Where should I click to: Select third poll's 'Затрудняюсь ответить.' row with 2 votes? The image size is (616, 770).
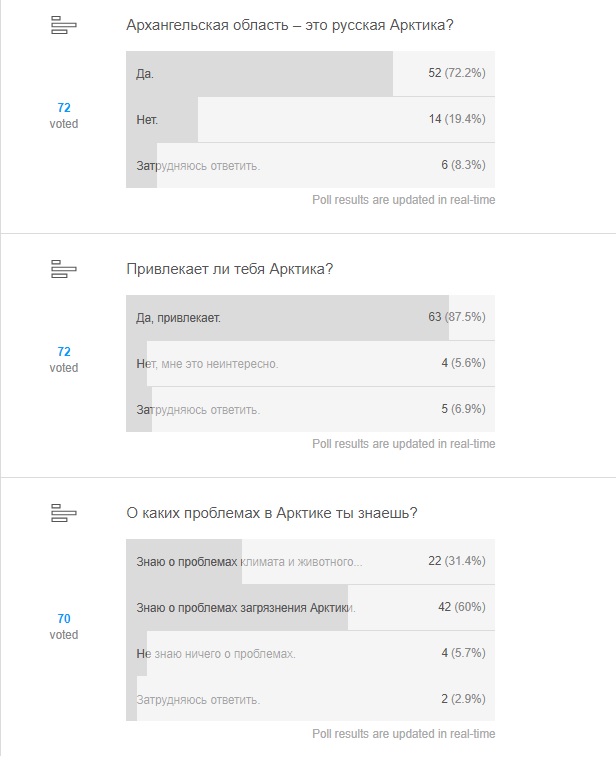tap(310, 699)
